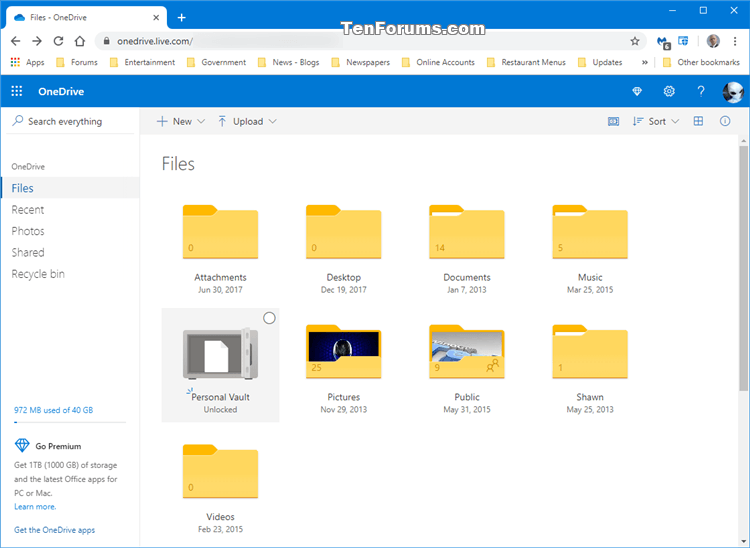Screen dimensions: 750x548
Task: Open the Forums bookmark folder
Action: point(77,62)
